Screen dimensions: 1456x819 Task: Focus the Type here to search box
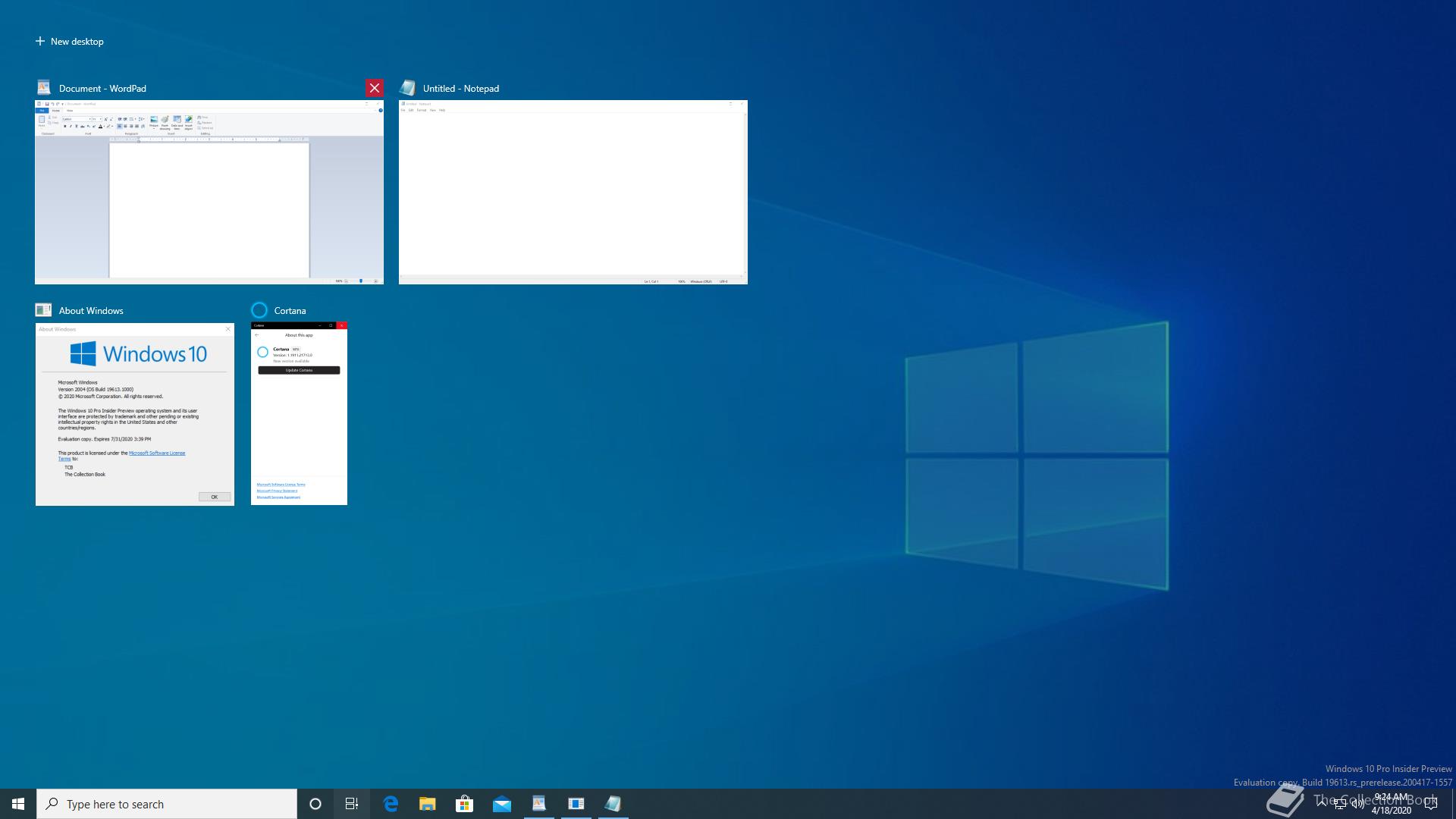(x=167, y=804)
